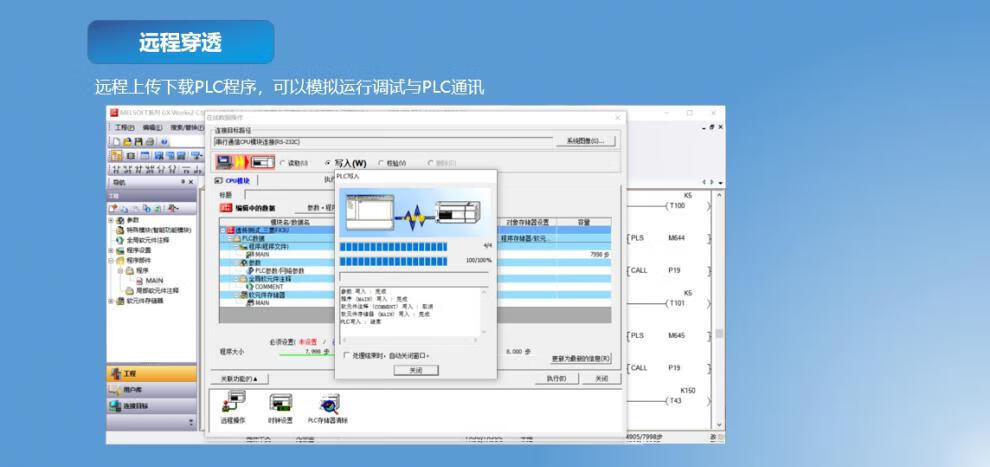Open the 工程 menu
This screenshot has width=990, height=467.
pyautogui.click(x=126, y=127)
